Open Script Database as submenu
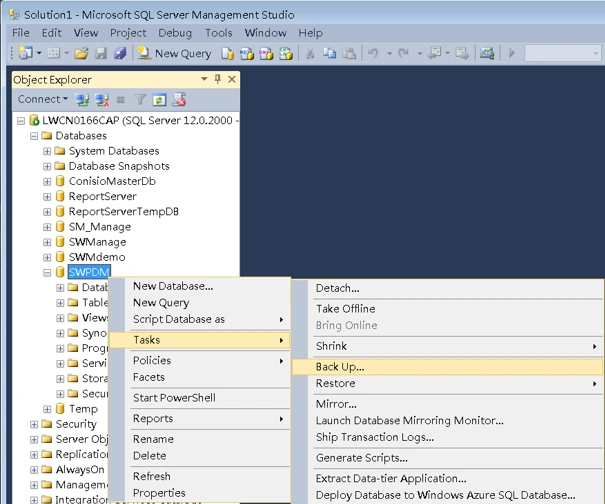 [199, 320]
